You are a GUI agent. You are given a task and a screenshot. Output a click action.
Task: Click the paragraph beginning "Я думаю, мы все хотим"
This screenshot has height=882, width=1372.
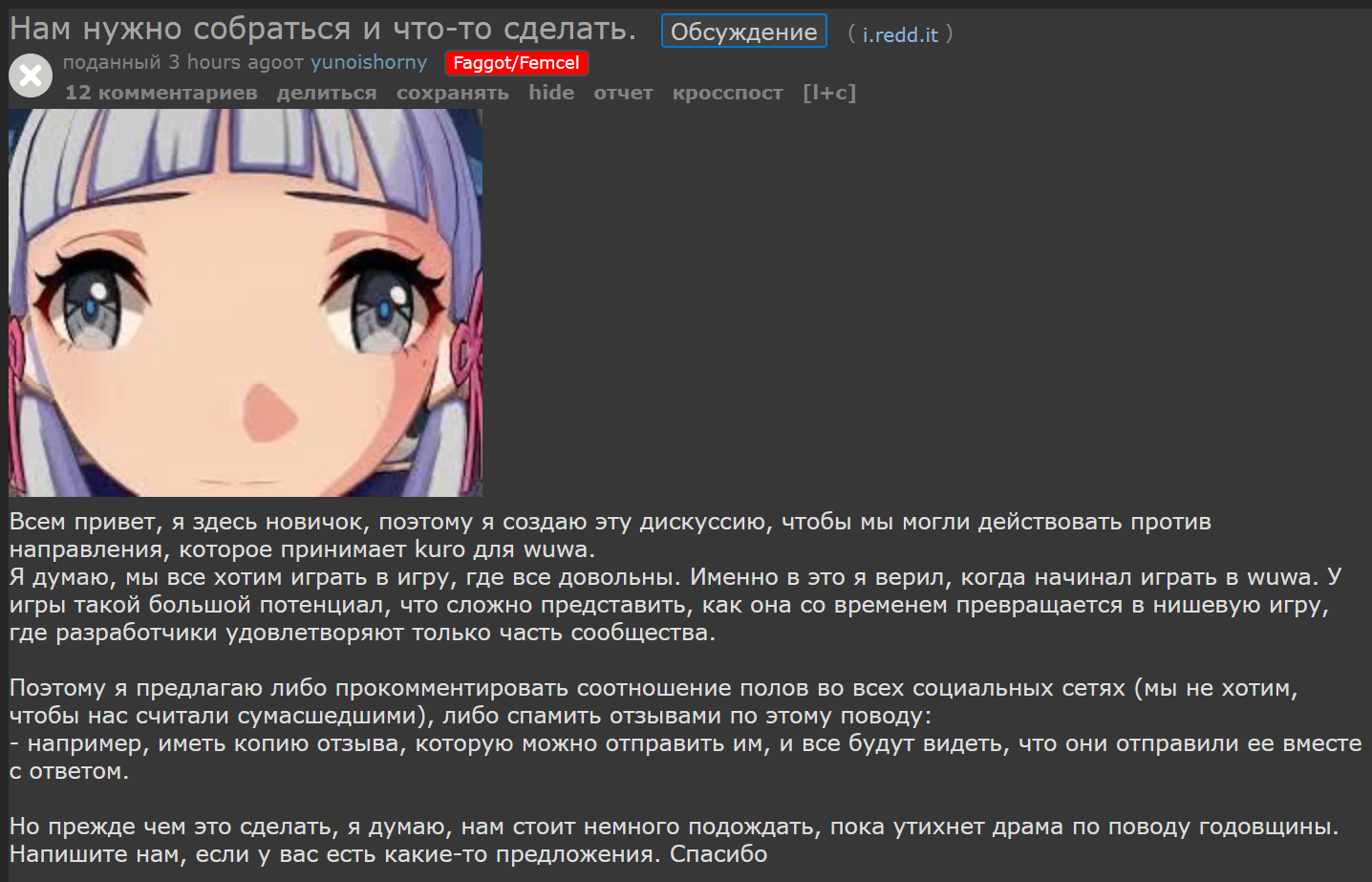tap(675, 605)
